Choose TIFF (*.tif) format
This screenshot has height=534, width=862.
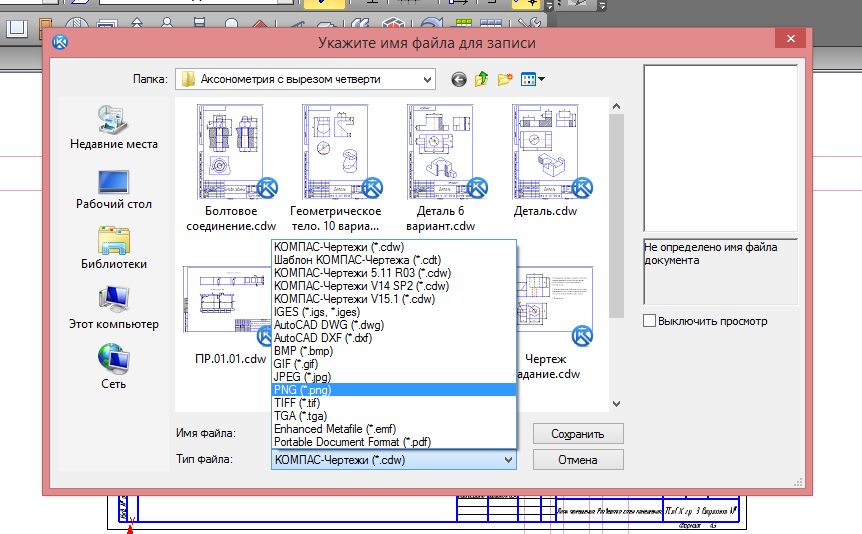[394, 403]
